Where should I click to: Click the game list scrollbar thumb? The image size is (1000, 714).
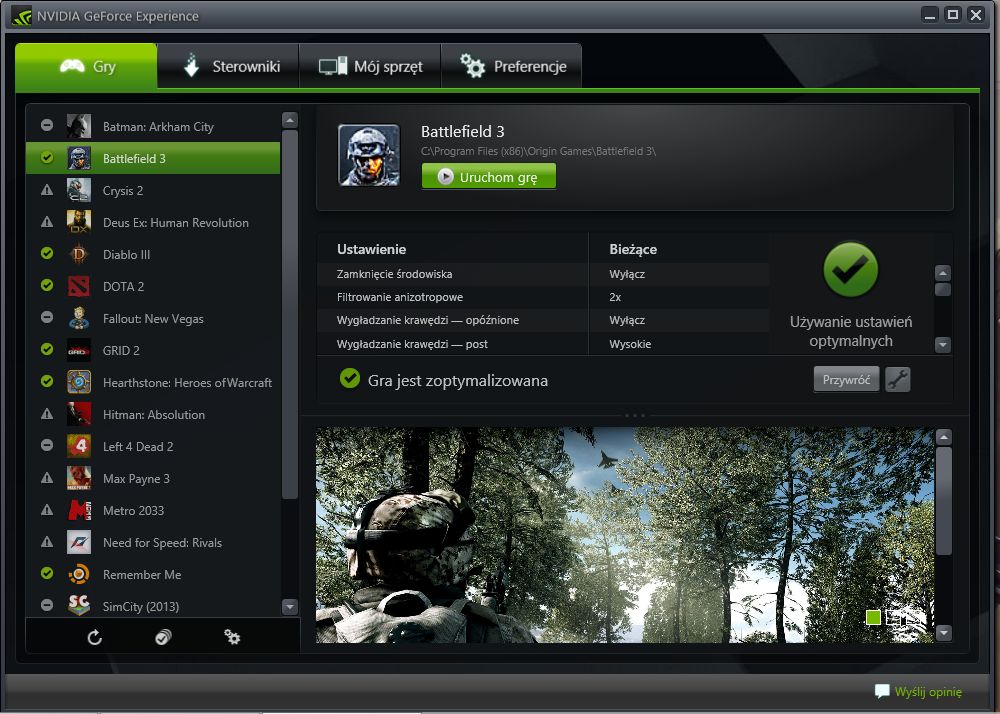(x=290, y=314)
